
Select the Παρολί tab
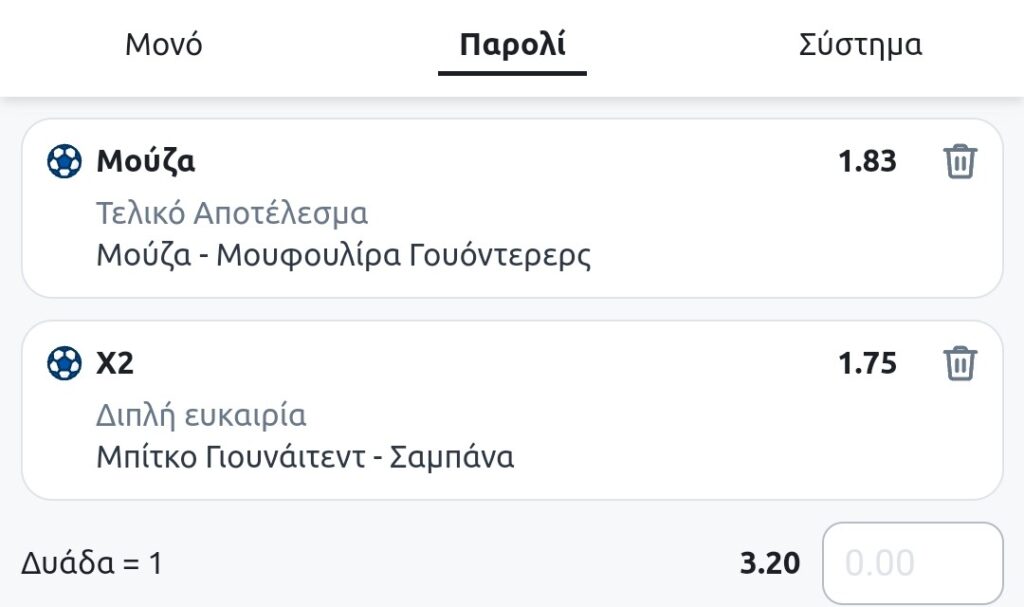[x=512, y=45]
